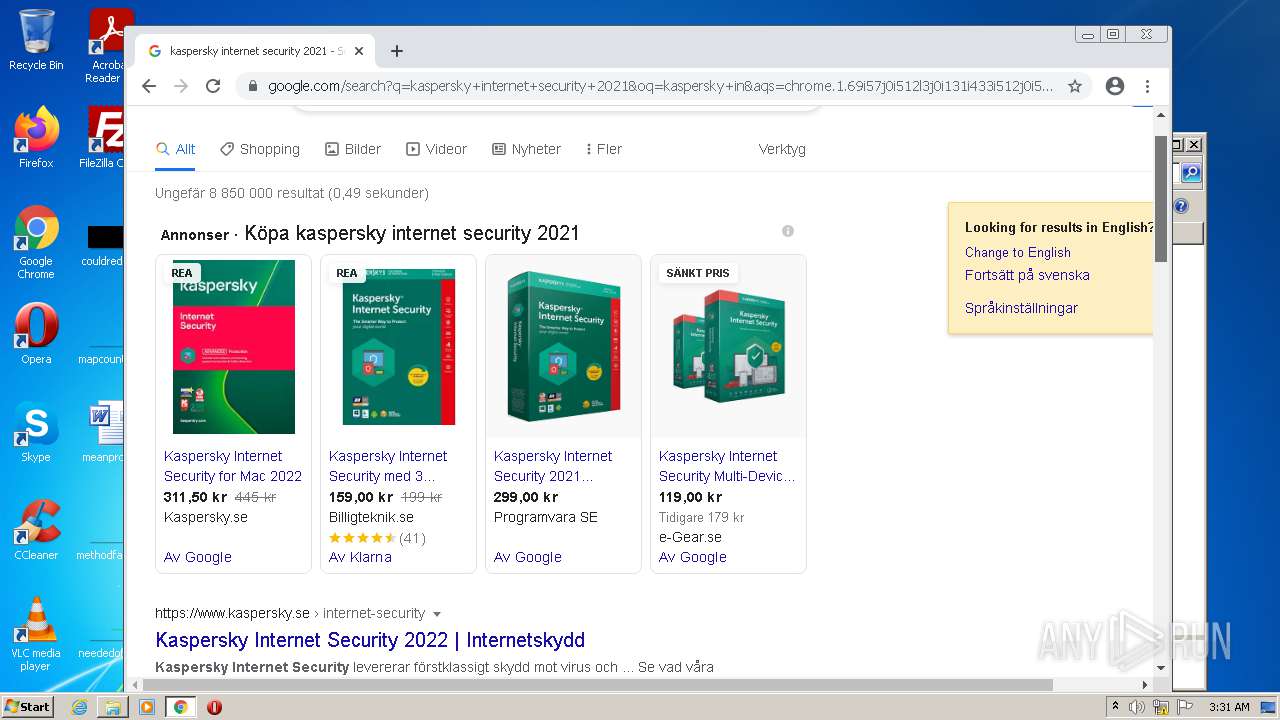
Task: Click the red Opera taskbar icon
Action: pos(214,707)
